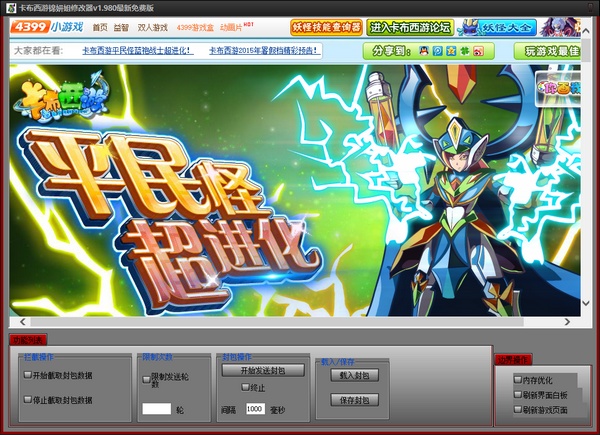This screenshot has height=435, width=600.
Task: Open 妖怪技能查询器 skill lookup
Action: pos(326,28)
